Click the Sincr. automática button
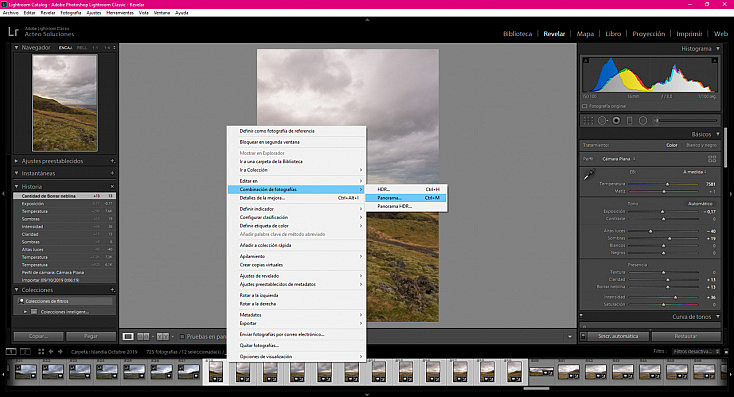The image size is (734, 397). [618, 336]
